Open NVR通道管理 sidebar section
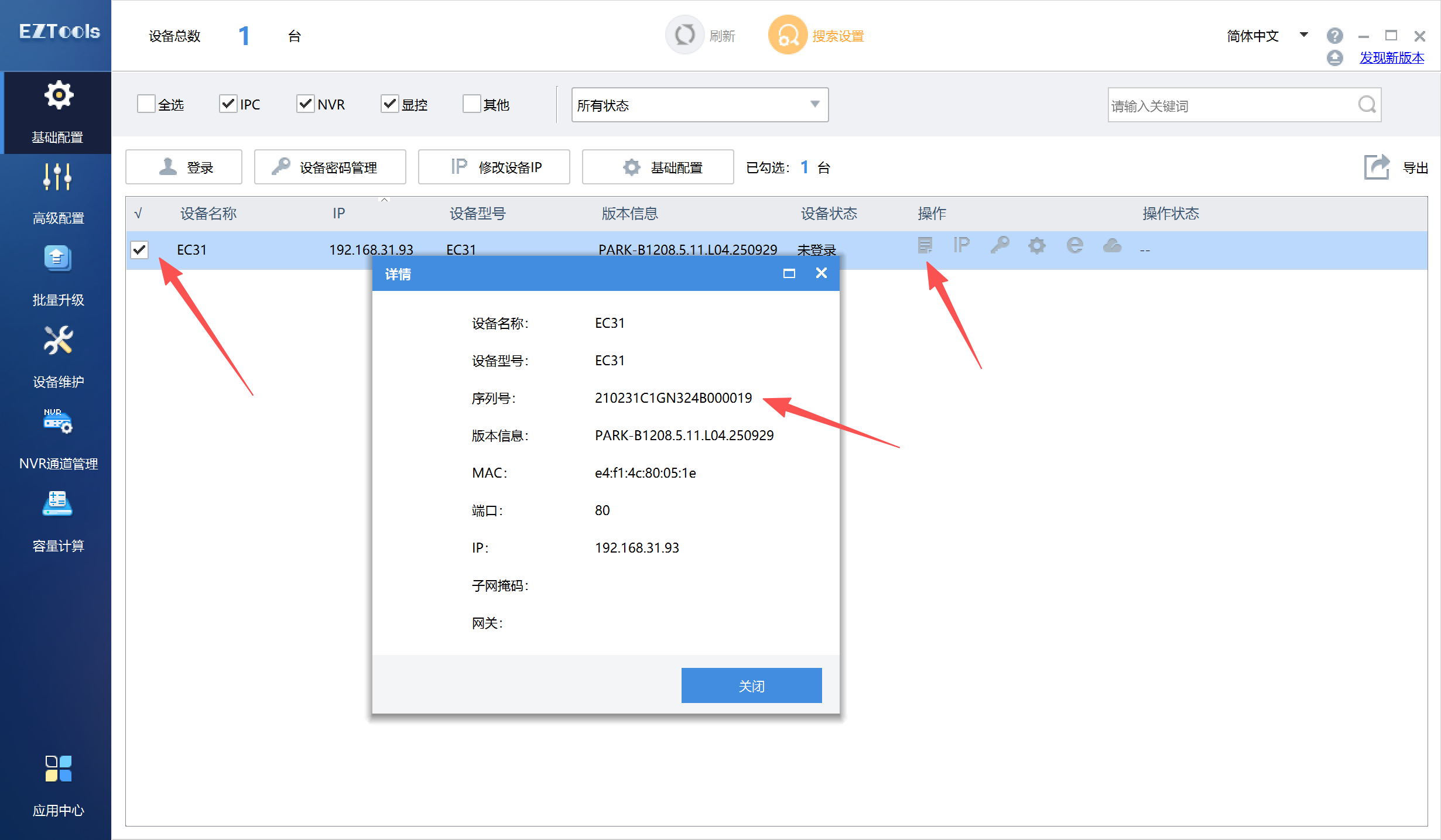 point(57,440)
